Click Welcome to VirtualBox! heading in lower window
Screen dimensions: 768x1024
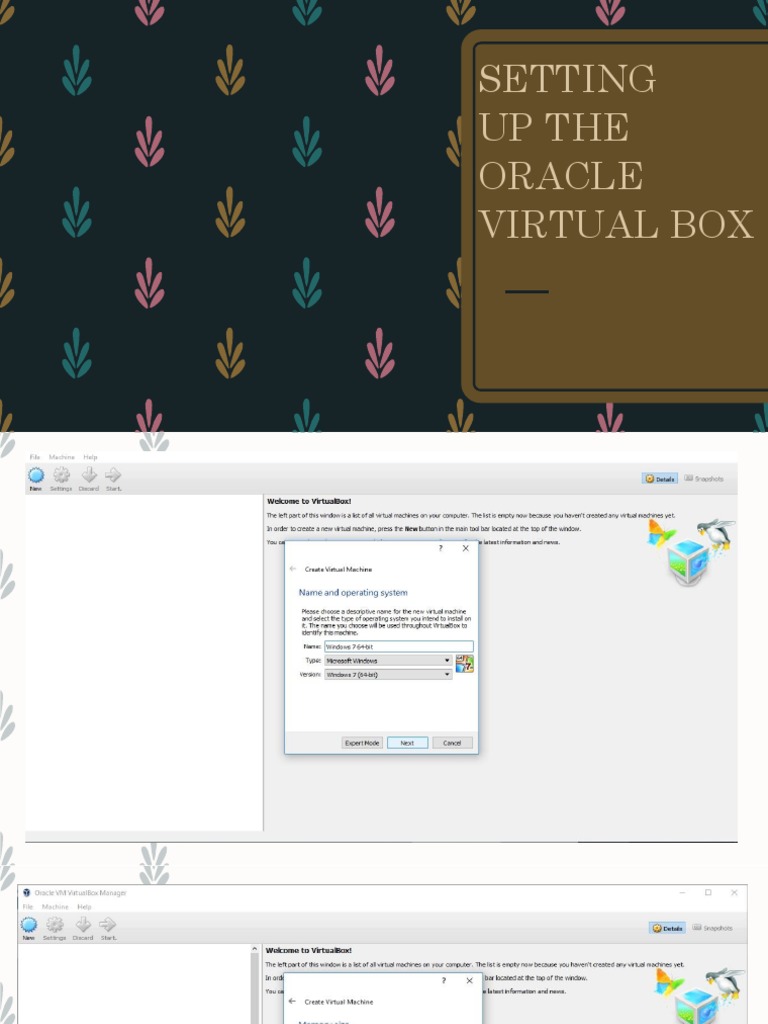[308, 951]
